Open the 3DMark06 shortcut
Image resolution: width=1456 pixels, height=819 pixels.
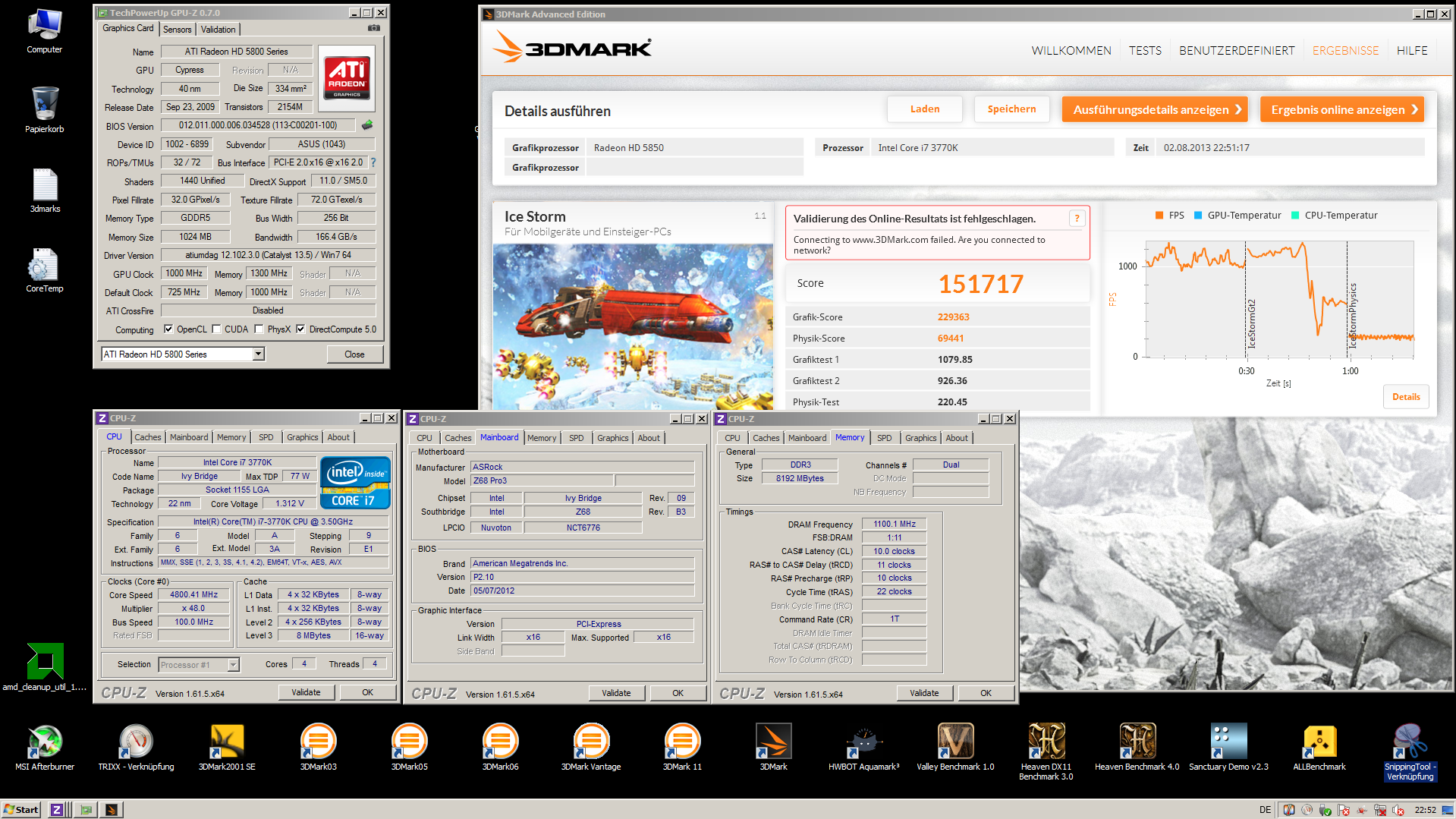coord(500,747)
